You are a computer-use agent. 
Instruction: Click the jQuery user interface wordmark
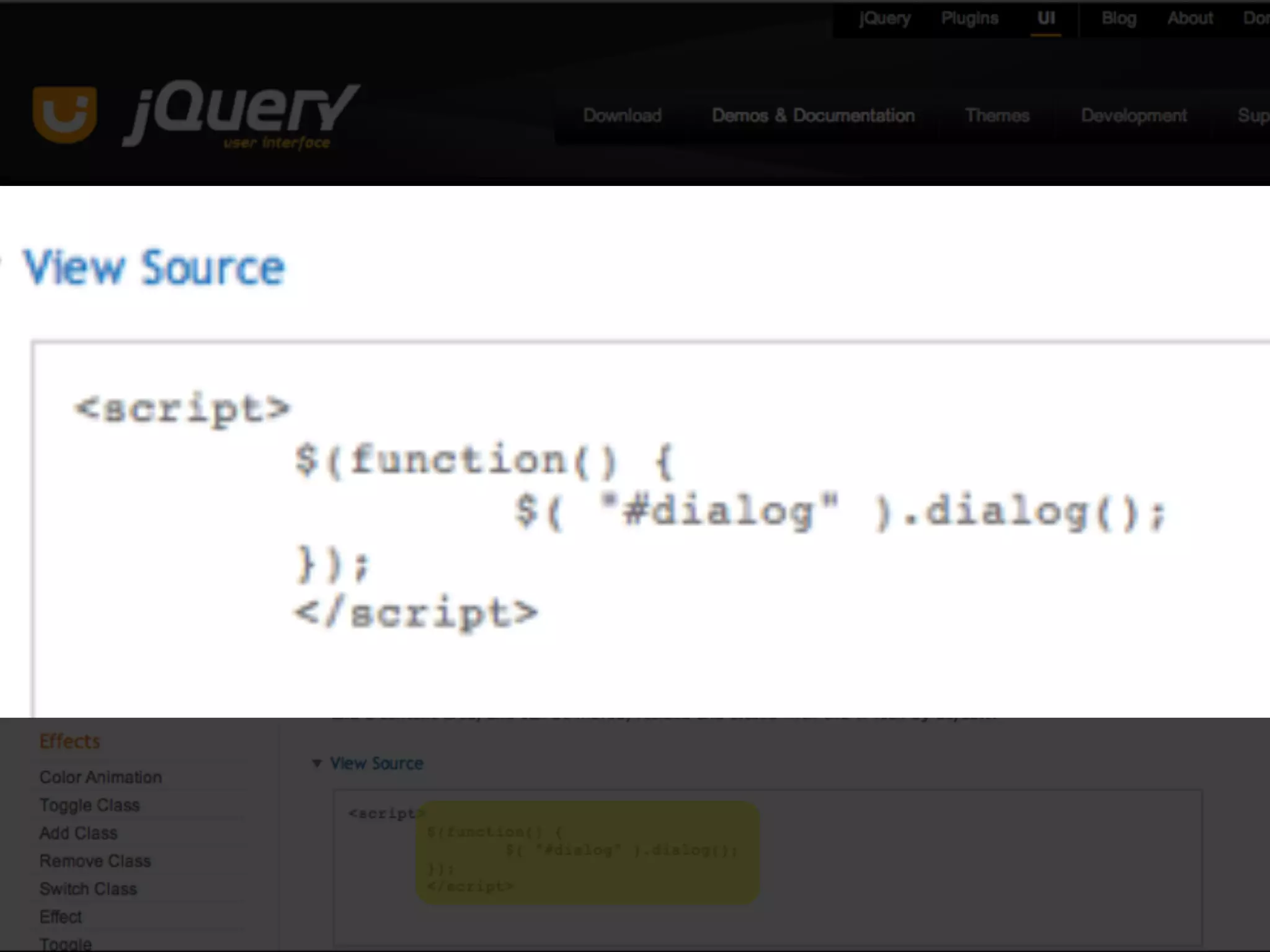(242, 115)
